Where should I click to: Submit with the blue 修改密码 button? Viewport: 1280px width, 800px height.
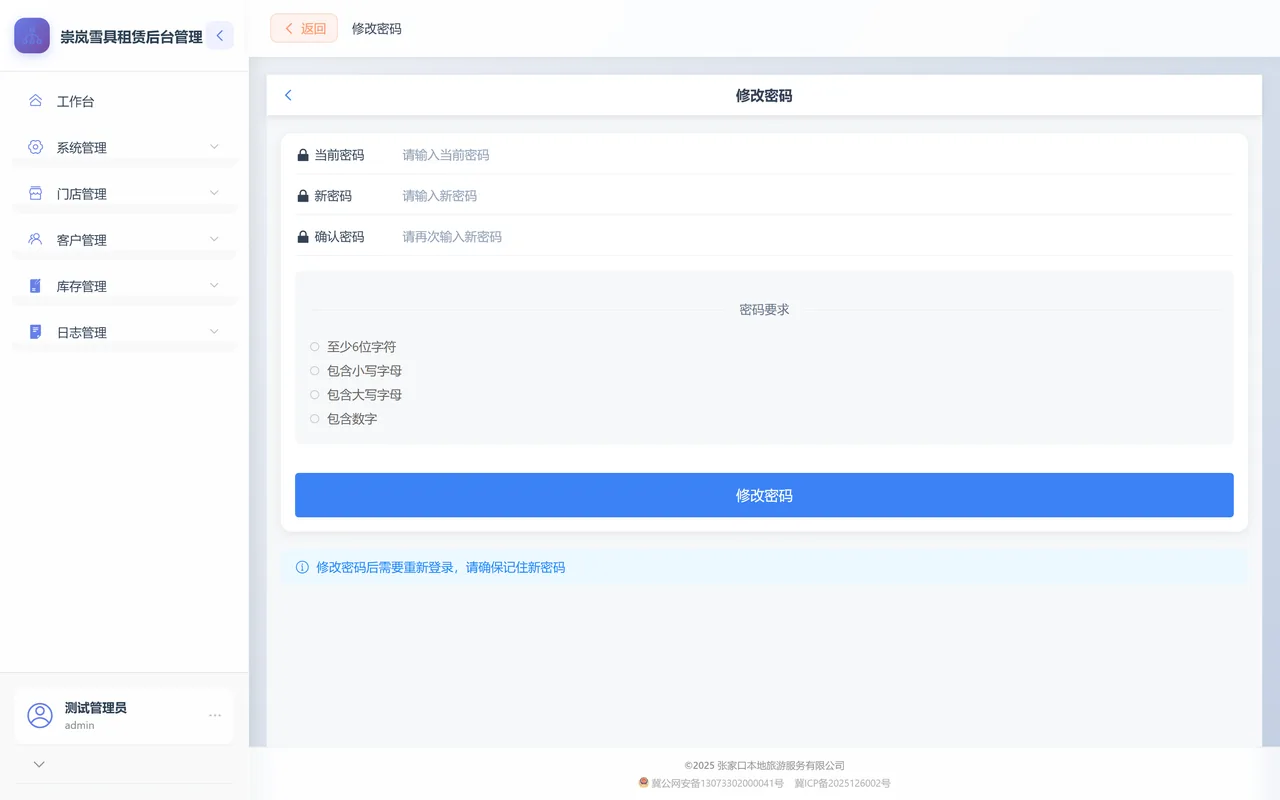tap(764, 495)
